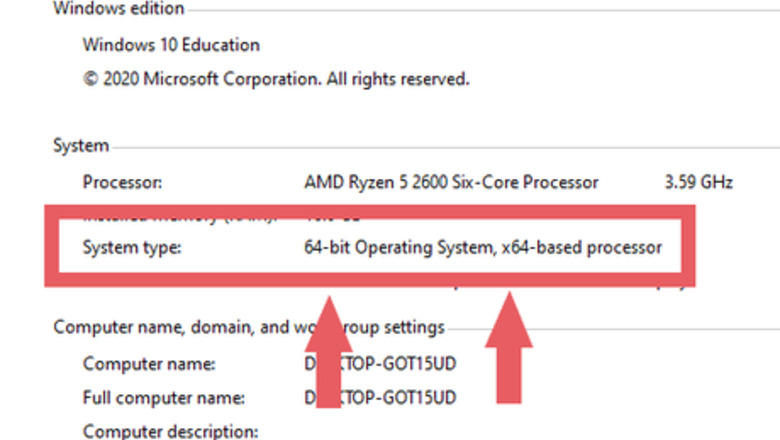Click the x64-based processor text
780x440 pixels.
click(x=581, y=247)
